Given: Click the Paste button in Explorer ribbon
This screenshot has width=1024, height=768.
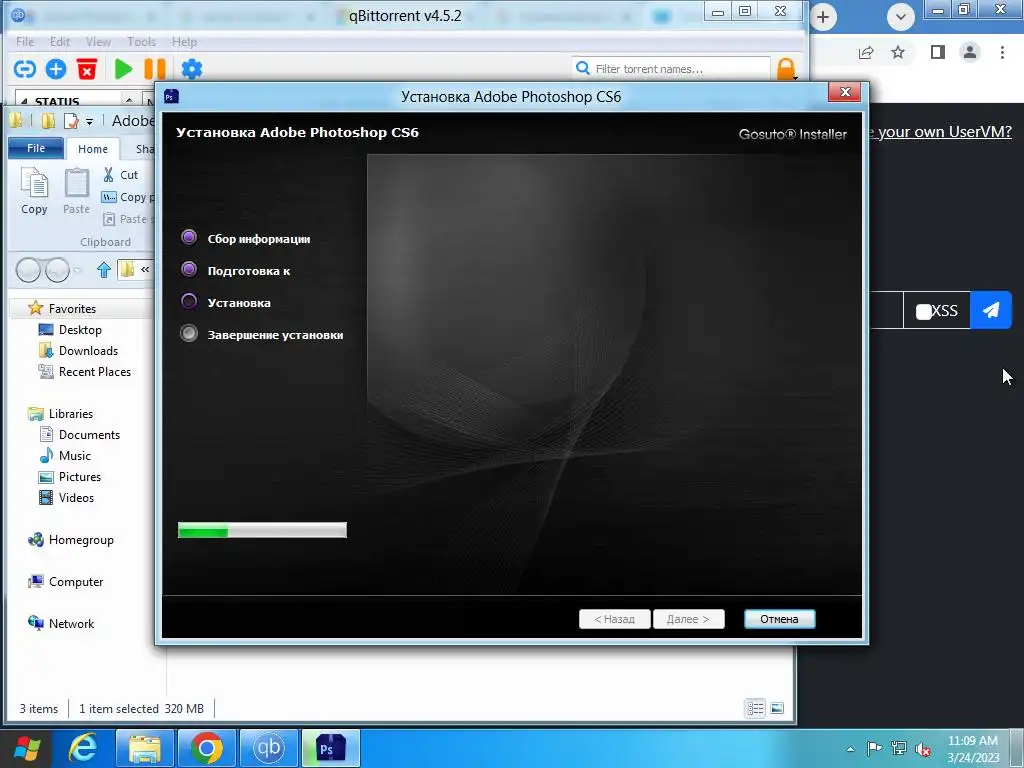Looking at the screenshot, I should click(x=76, y=191).
